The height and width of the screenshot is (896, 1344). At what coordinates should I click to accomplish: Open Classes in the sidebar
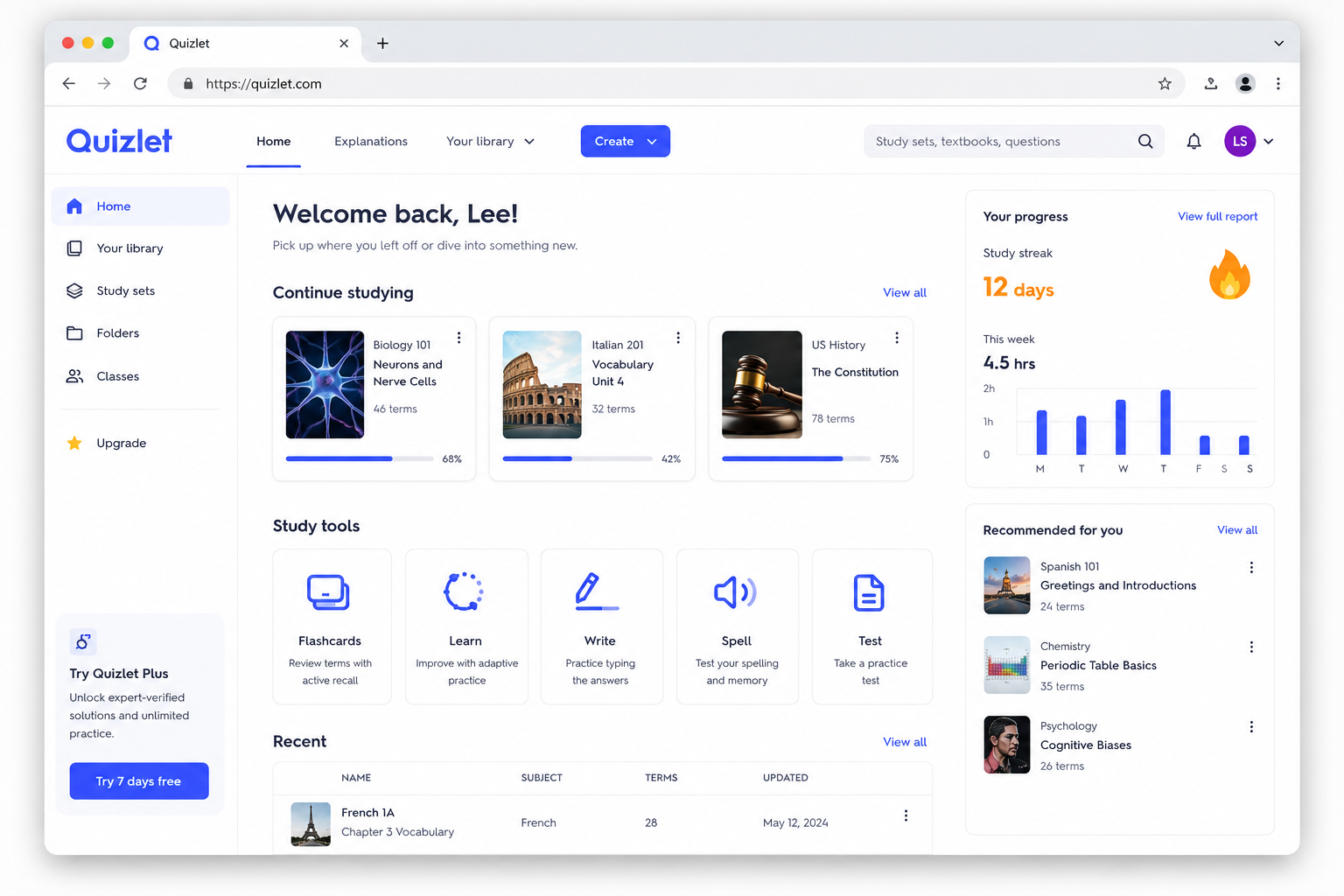click(141, 376)
